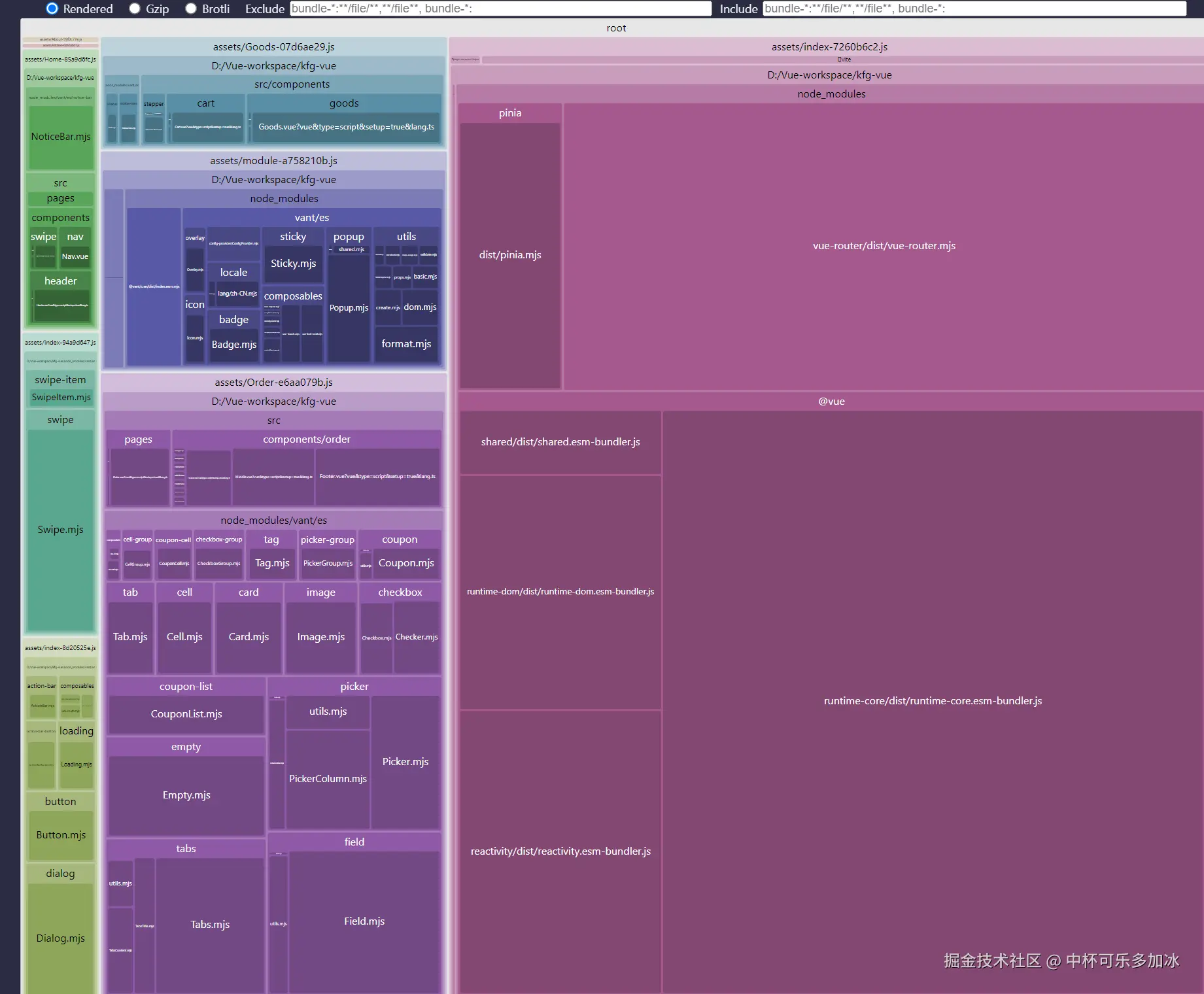The width and height of the screenshot is (1204, 994).
Task: Select the assets/index-94a9d647.js bundle node
Action: [x=60, y=343]
